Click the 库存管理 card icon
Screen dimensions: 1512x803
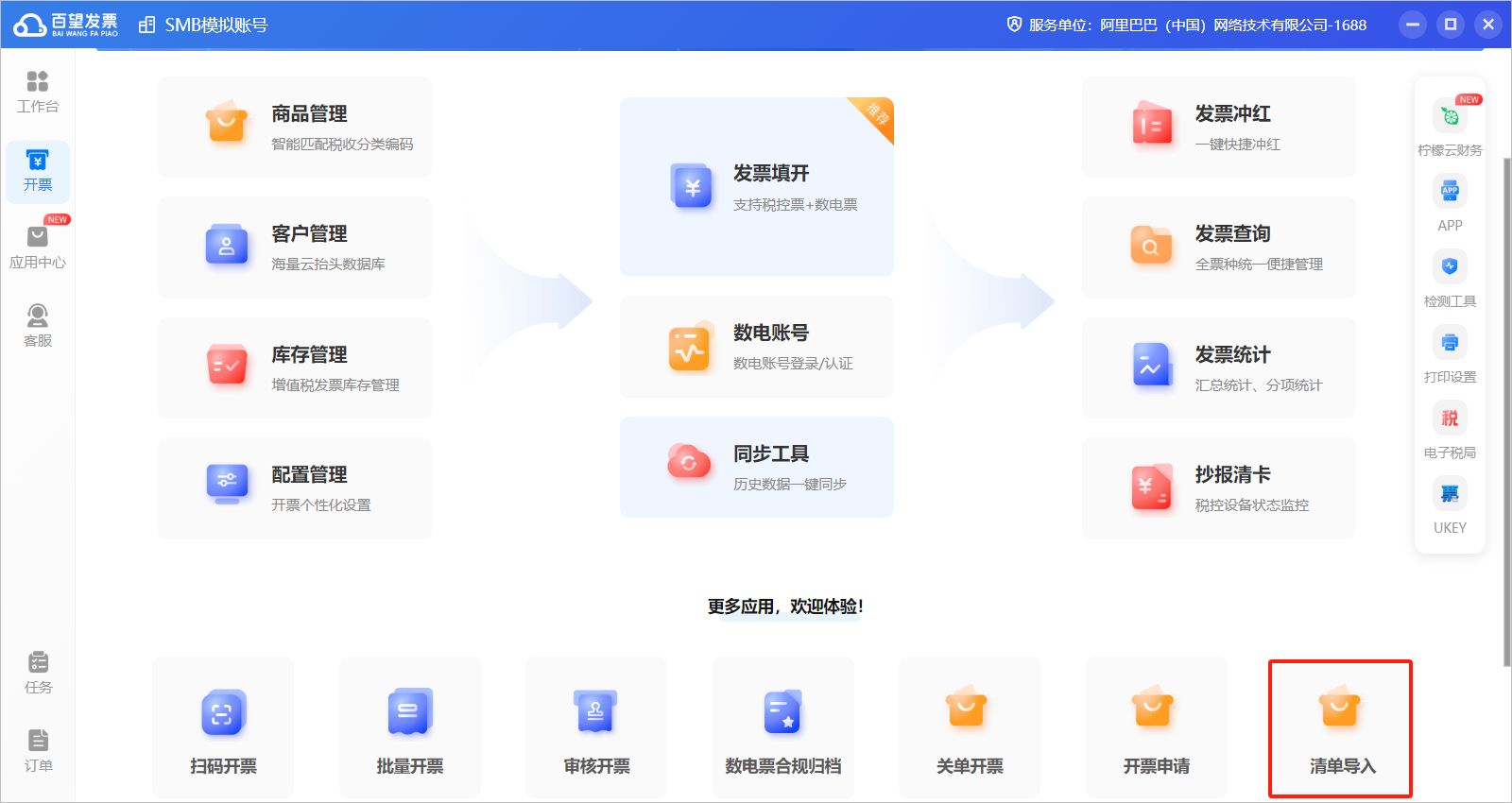coord(226,365)
